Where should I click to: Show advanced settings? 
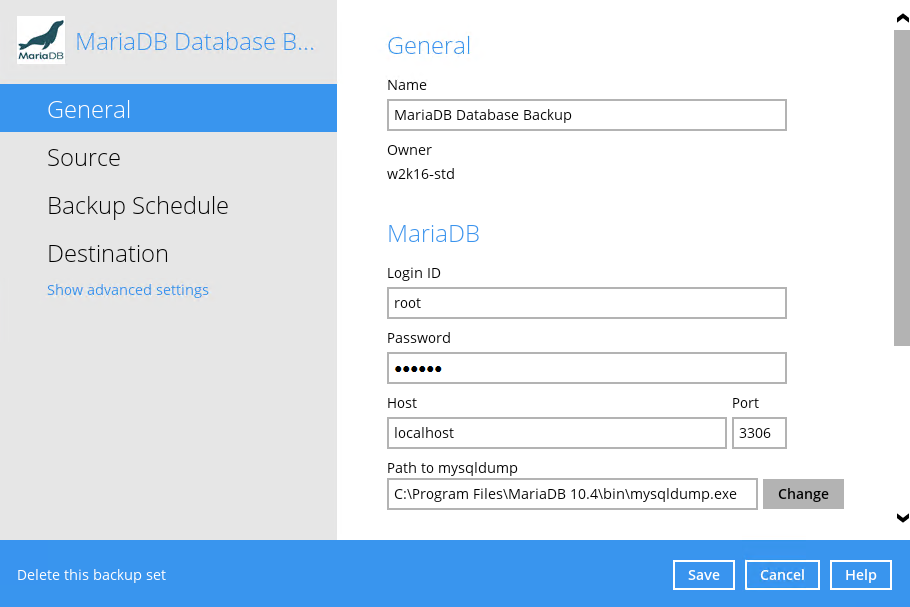pyautogui.click(x=128, y=290)
